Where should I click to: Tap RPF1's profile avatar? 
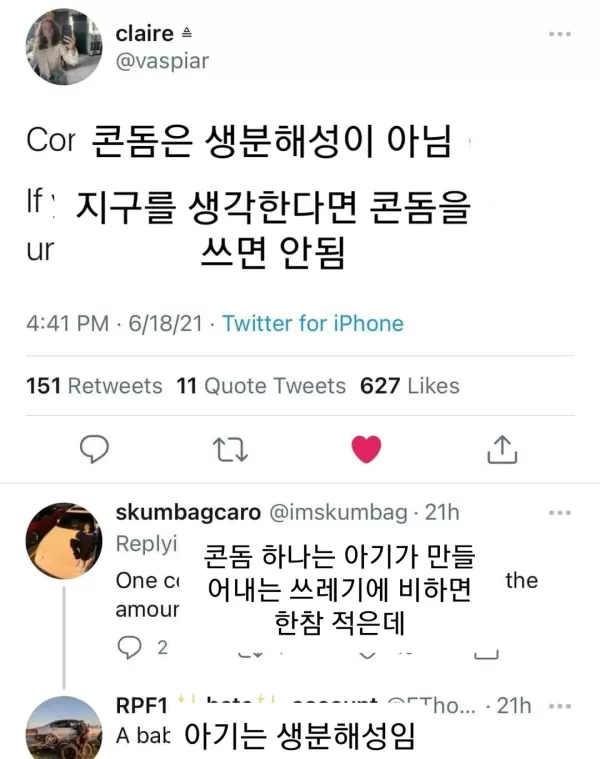[63, 728]
